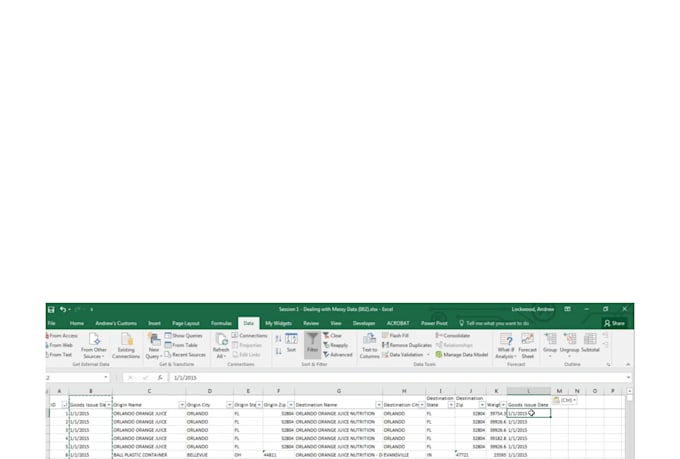Open the Undo history dropdown arrow
Viewport: 680px width, 459px height.
coord(69,309)
